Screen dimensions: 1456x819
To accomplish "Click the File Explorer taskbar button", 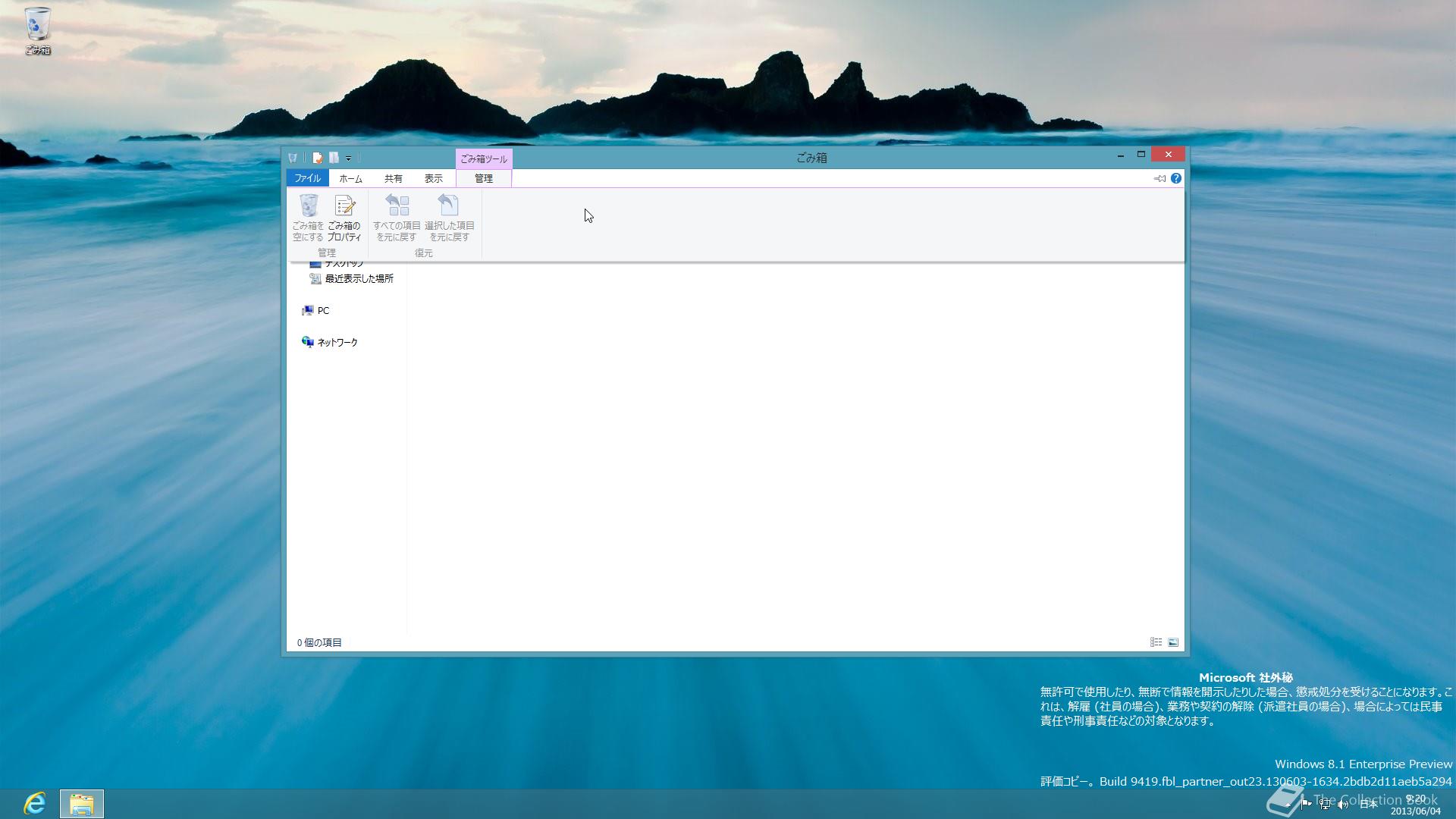I will click(x=82, y=804).
